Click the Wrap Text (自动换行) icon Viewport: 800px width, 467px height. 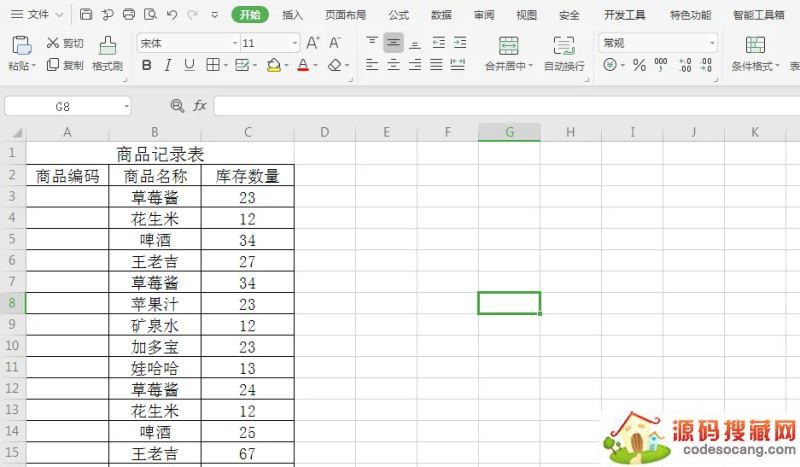click(564, 45)
